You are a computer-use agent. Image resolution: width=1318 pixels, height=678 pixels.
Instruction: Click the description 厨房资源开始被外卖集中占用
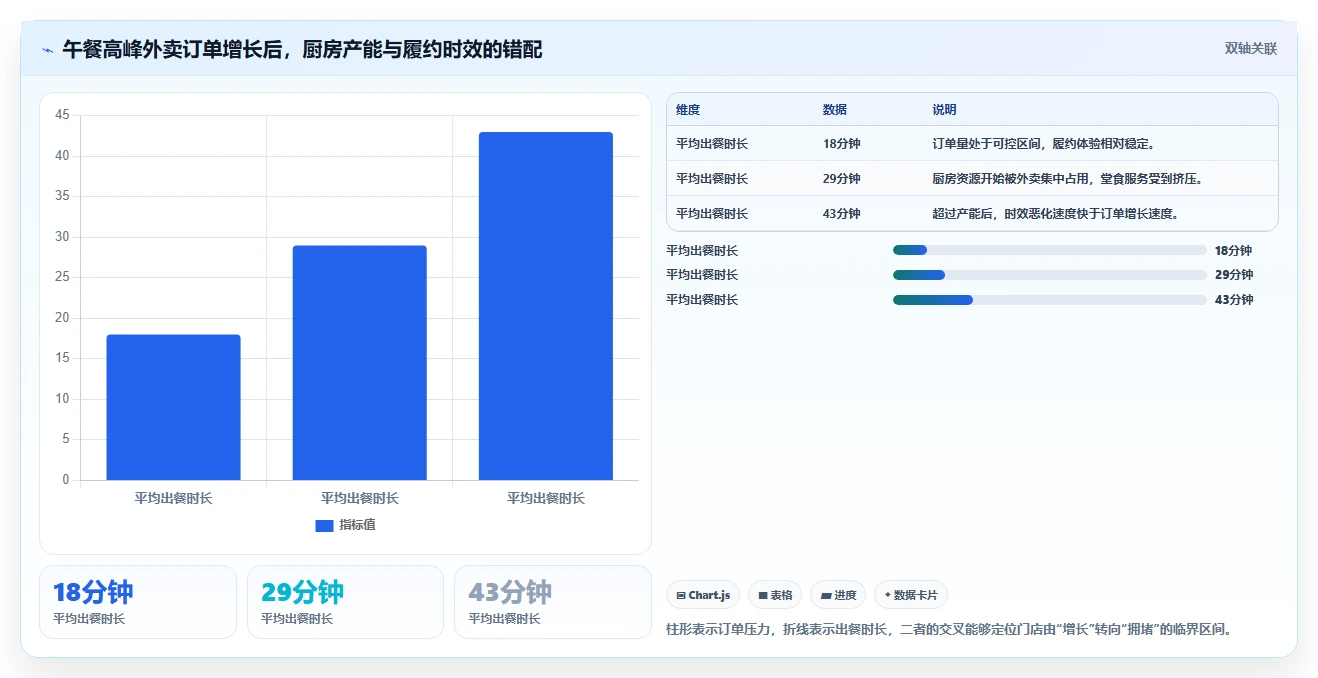point(1067,179)
